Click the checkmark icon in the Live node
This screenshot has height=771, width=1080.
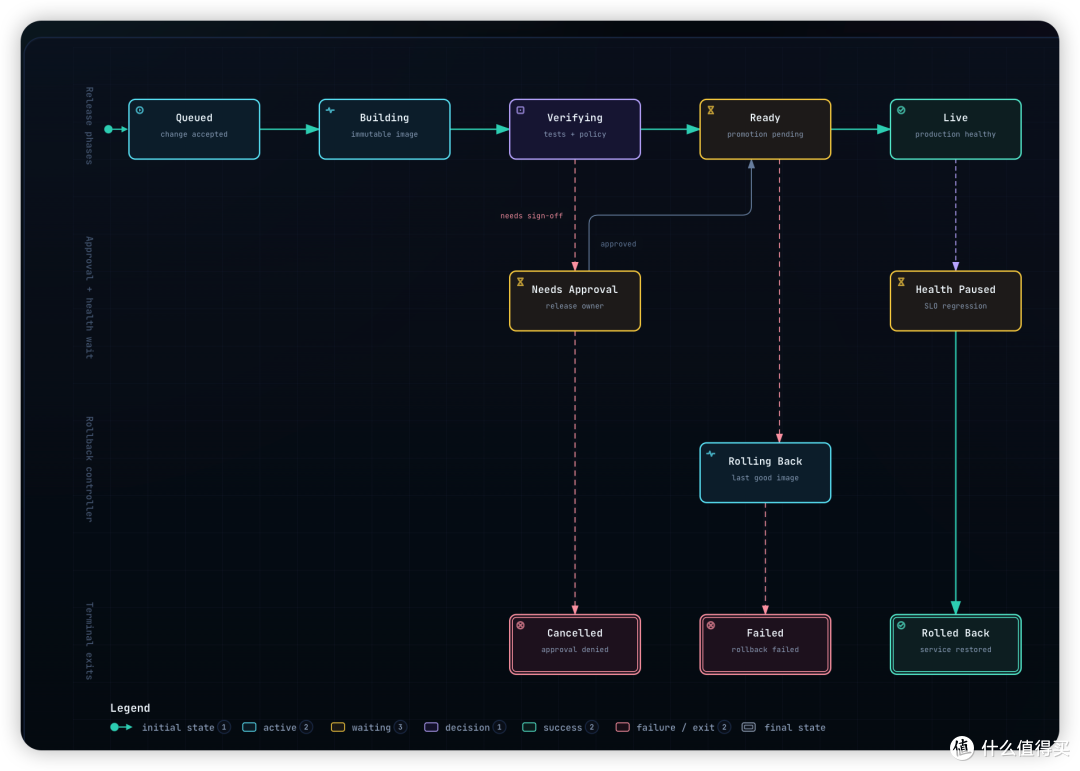coord(901,110)
